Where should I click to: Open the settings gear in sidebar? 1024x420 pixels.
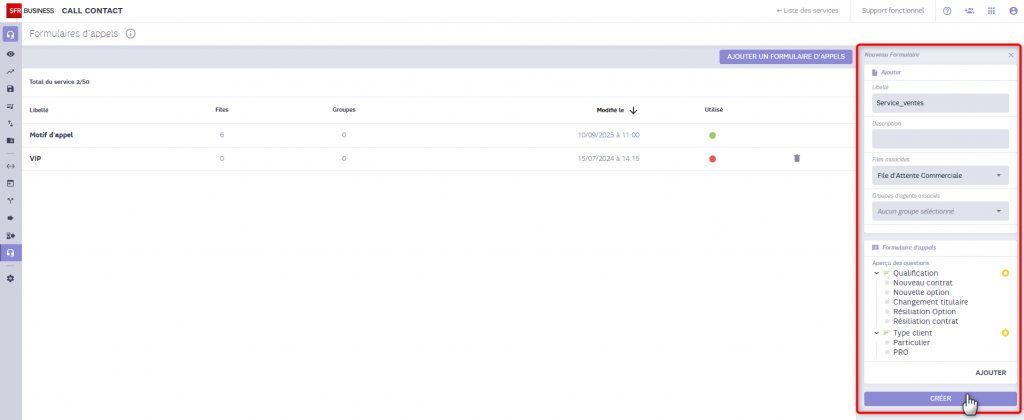point(10,278)
